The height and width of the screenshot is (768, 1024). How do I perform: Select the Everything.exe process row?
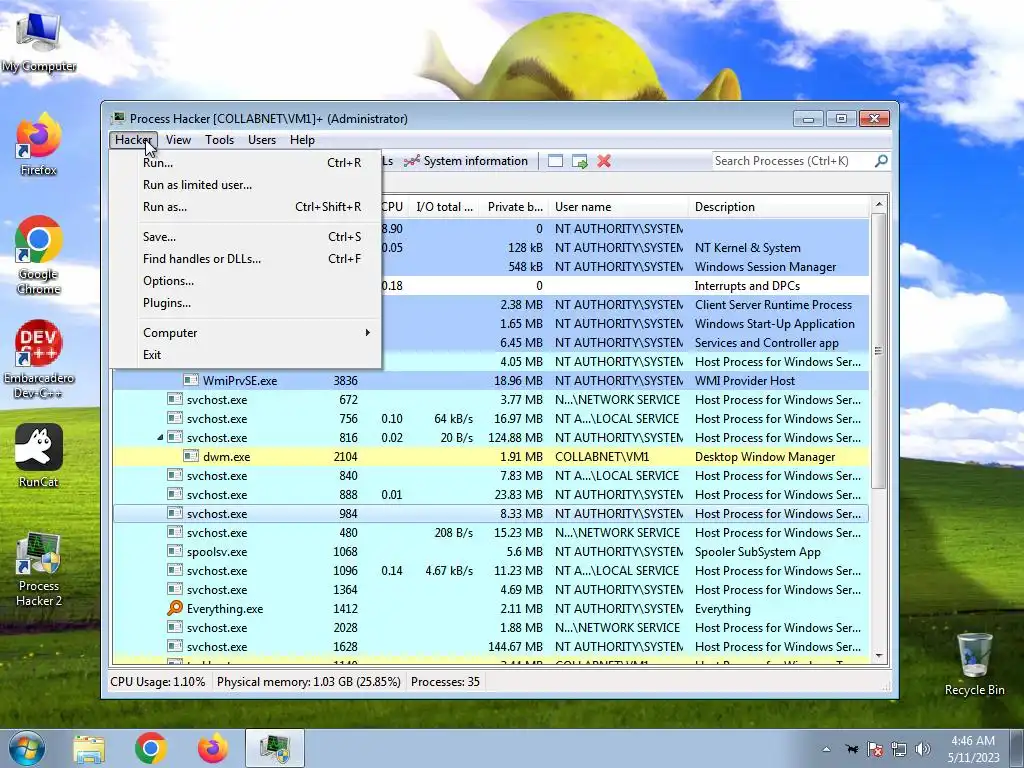coord(491,609)
